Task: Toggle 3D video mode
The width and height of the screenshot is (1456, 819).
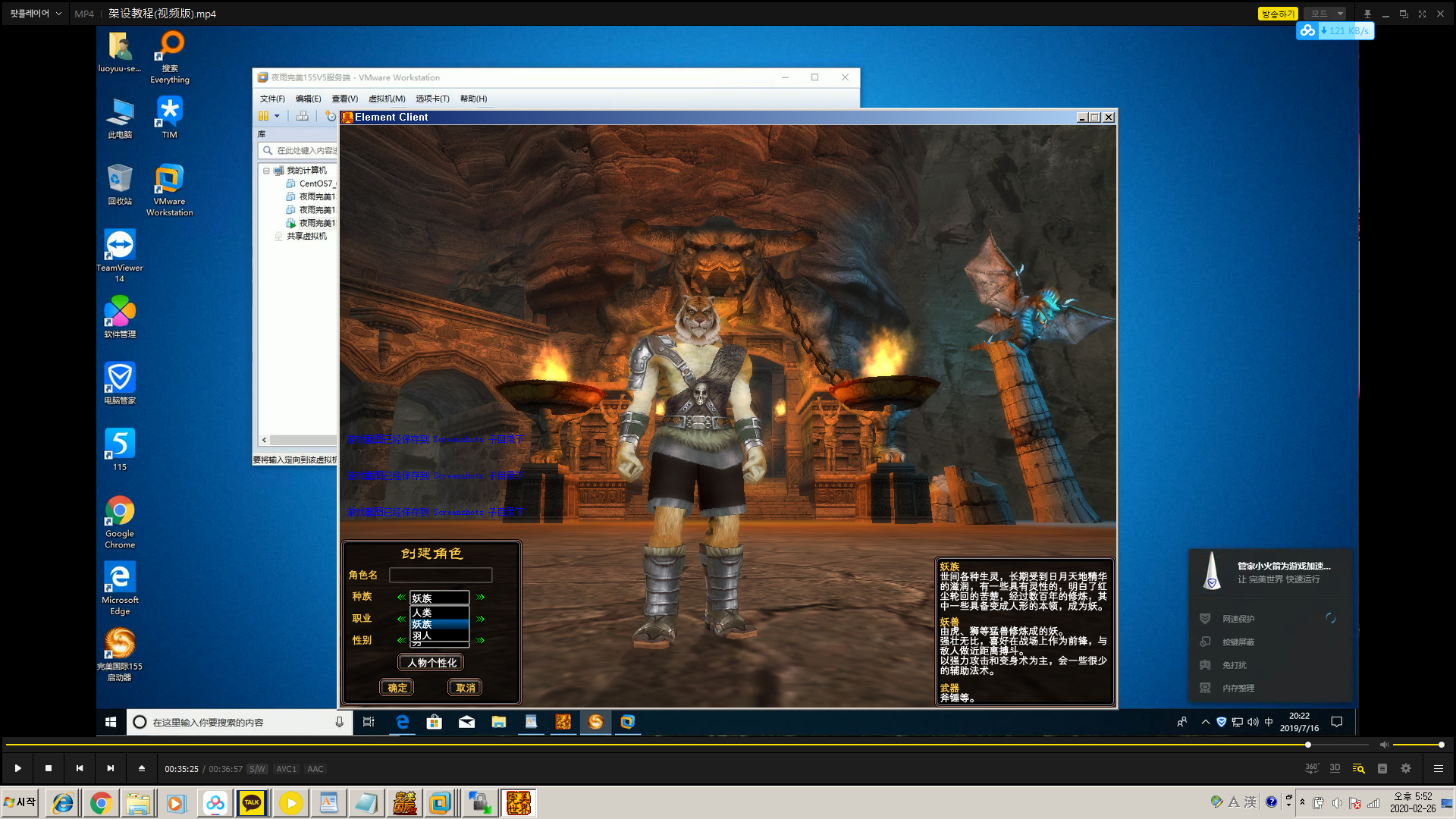Action: pyautogui.click(x=1335, y=768)
